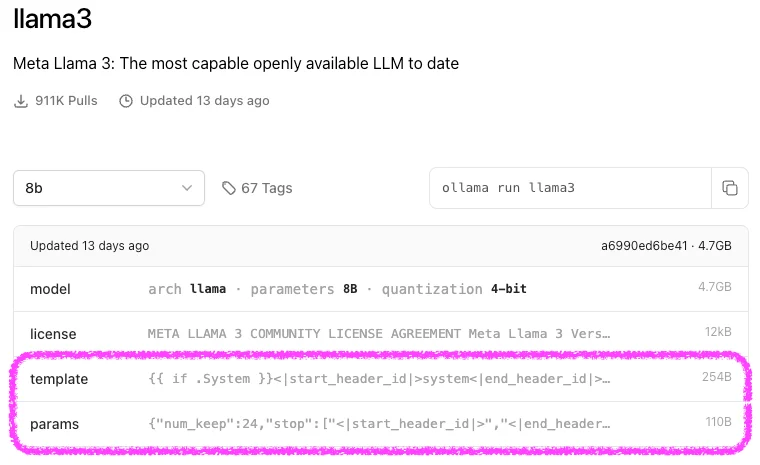Click the a6990ed6be41 digest hash
Viewport: 760px width, 465px height.
tap(644, 245)
